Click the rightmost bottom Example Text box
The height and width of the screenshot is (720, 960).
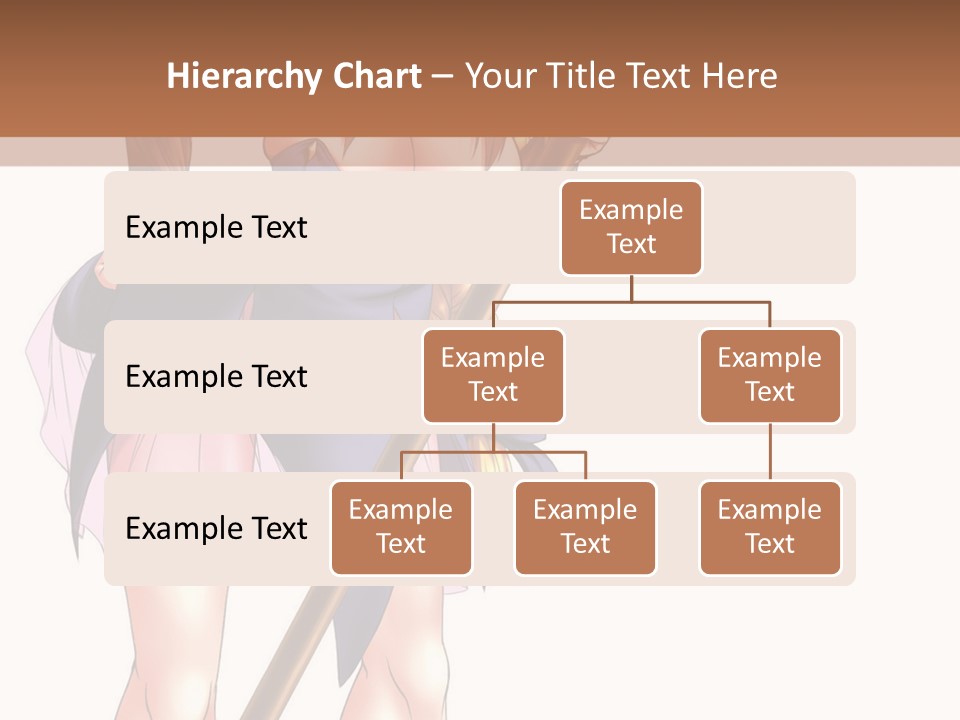pos(770,528)
